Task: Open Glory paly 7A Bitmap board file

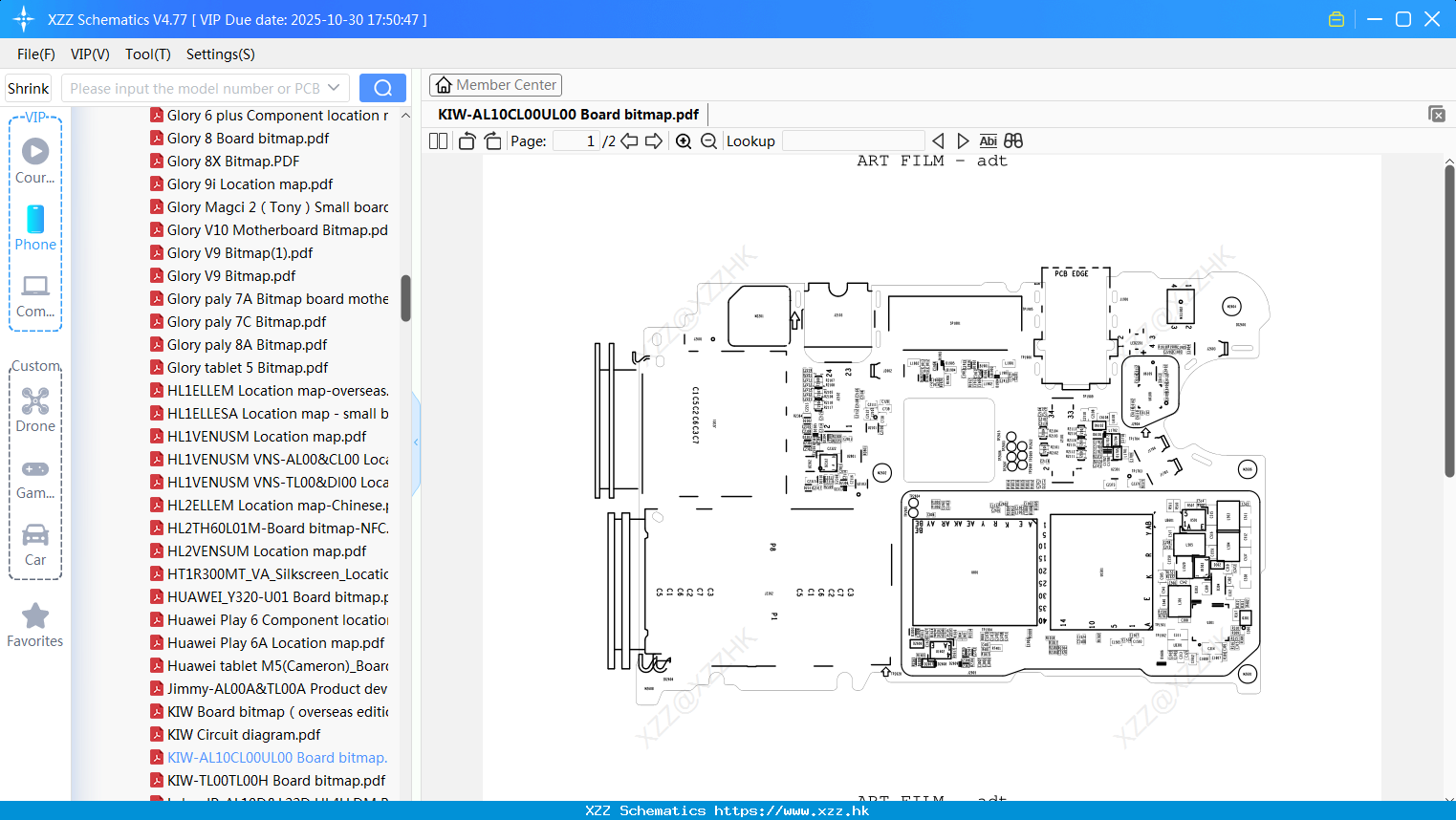Action: point(270,298)
